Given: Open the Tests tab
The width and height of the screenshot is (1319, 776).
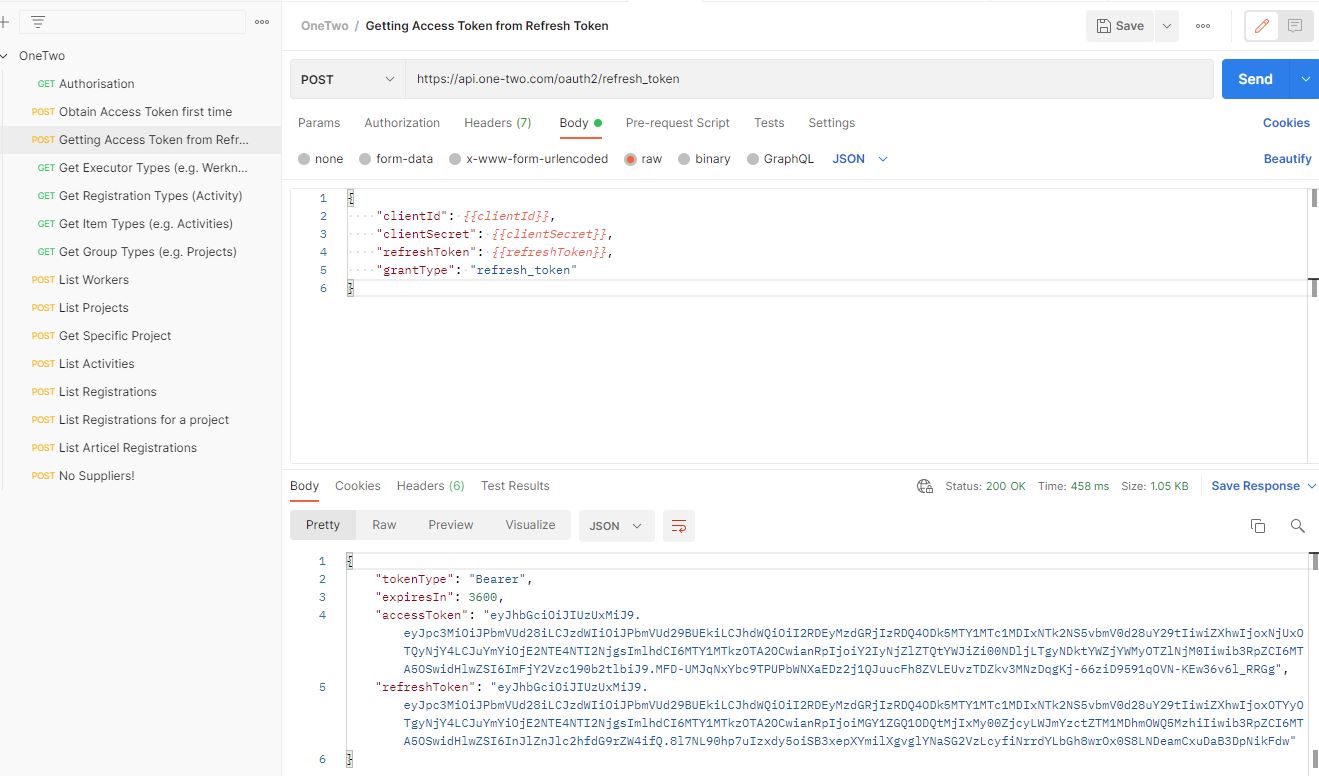Looking at the screenshot, I should click(x=769, y=123).
